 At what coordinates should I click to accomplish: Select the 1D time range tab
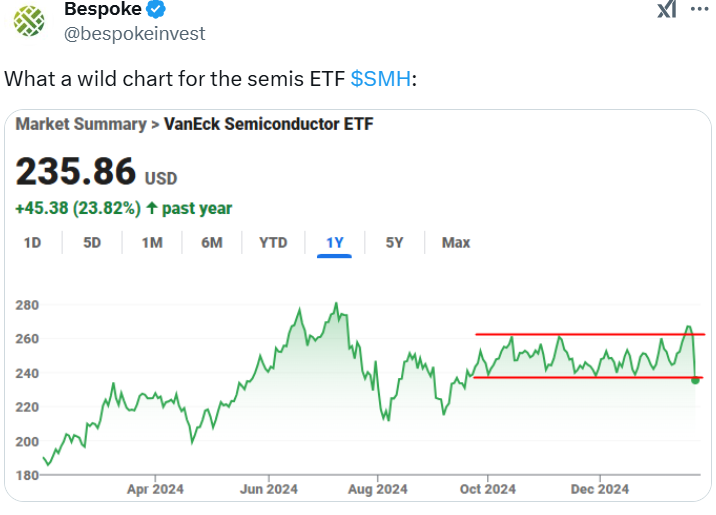coord(32,242)
